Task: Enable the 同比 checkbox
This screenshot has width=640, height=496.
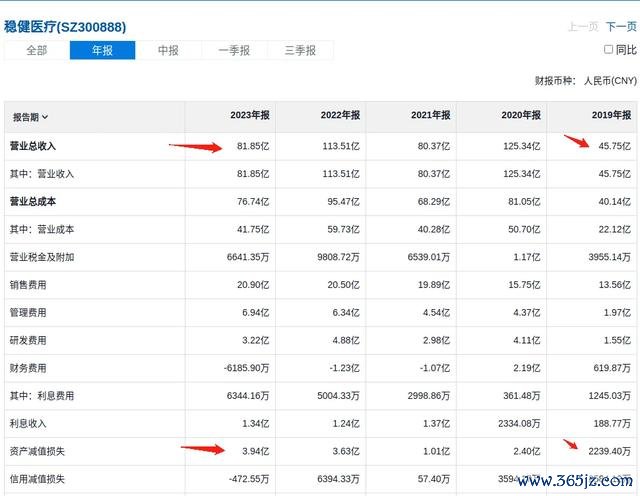Action: (x=608, y=49)
